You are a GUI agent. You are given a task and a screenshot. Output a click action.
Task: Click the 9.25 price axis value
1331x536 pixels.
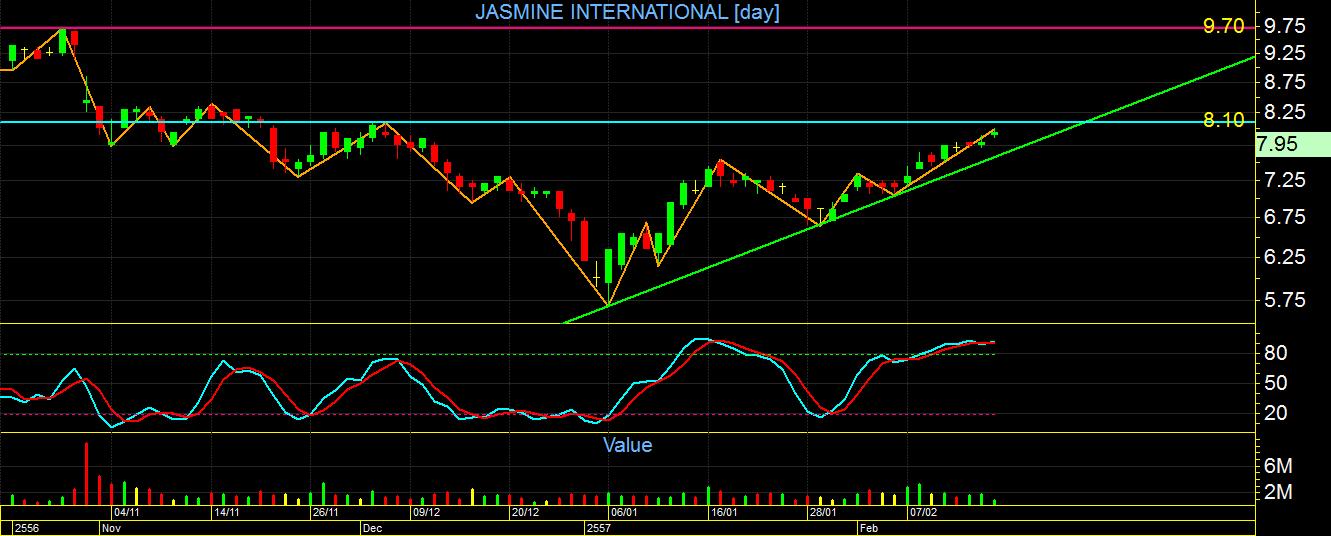coord(1285,53)
